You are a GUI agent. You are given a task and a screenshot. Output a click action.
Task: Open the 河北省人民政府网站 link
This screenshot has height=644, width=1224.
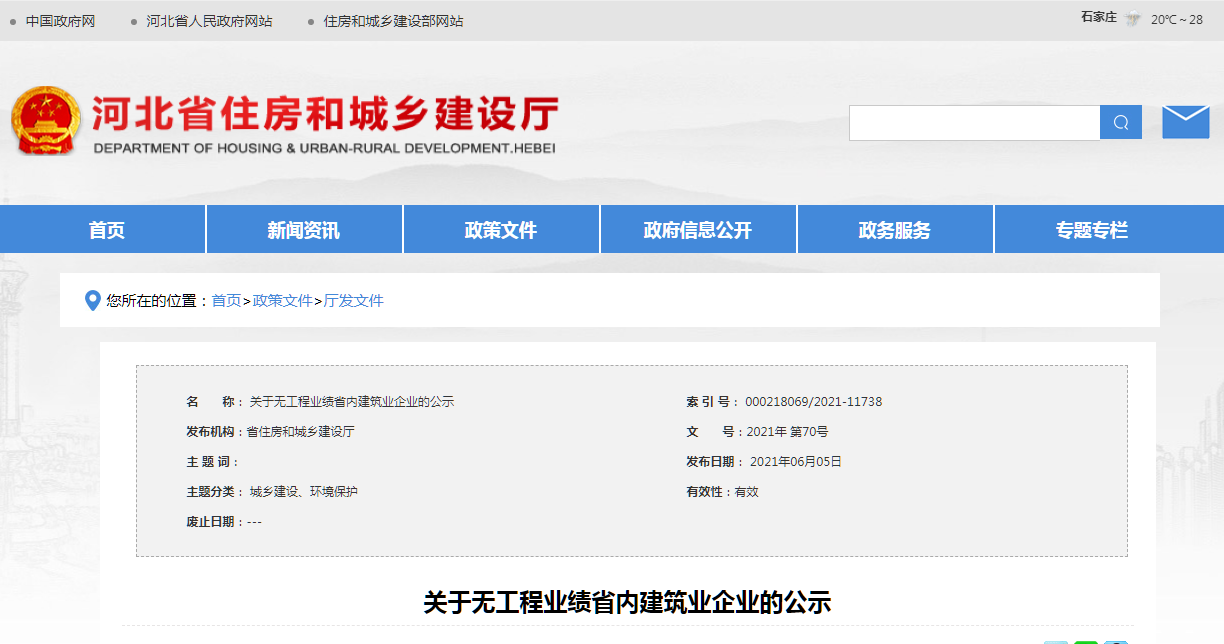tap(208, 21)
